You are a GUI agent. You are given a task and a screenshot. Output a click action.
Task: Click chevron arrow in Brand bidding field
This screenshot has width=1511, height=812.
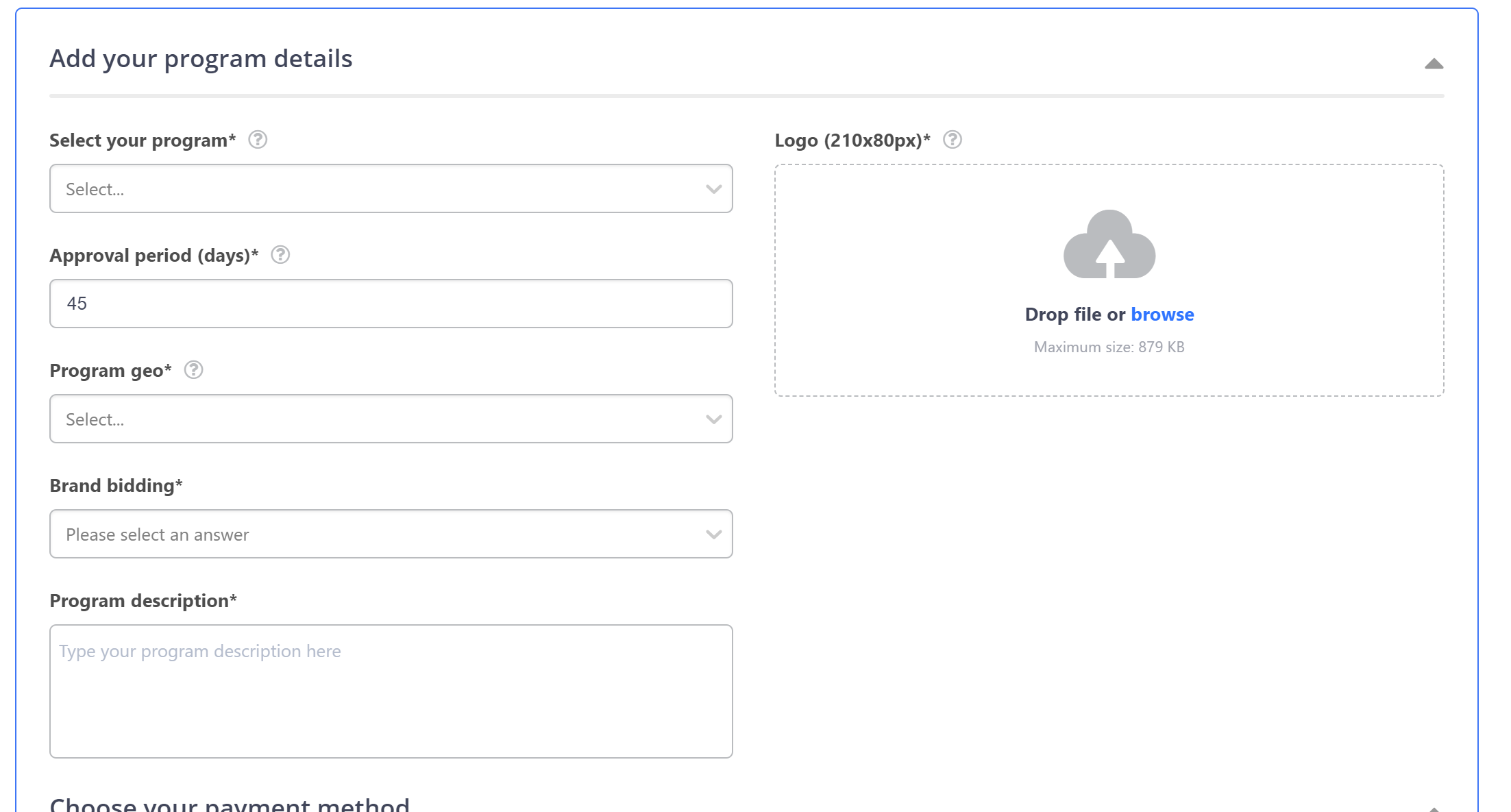point(713,534)
